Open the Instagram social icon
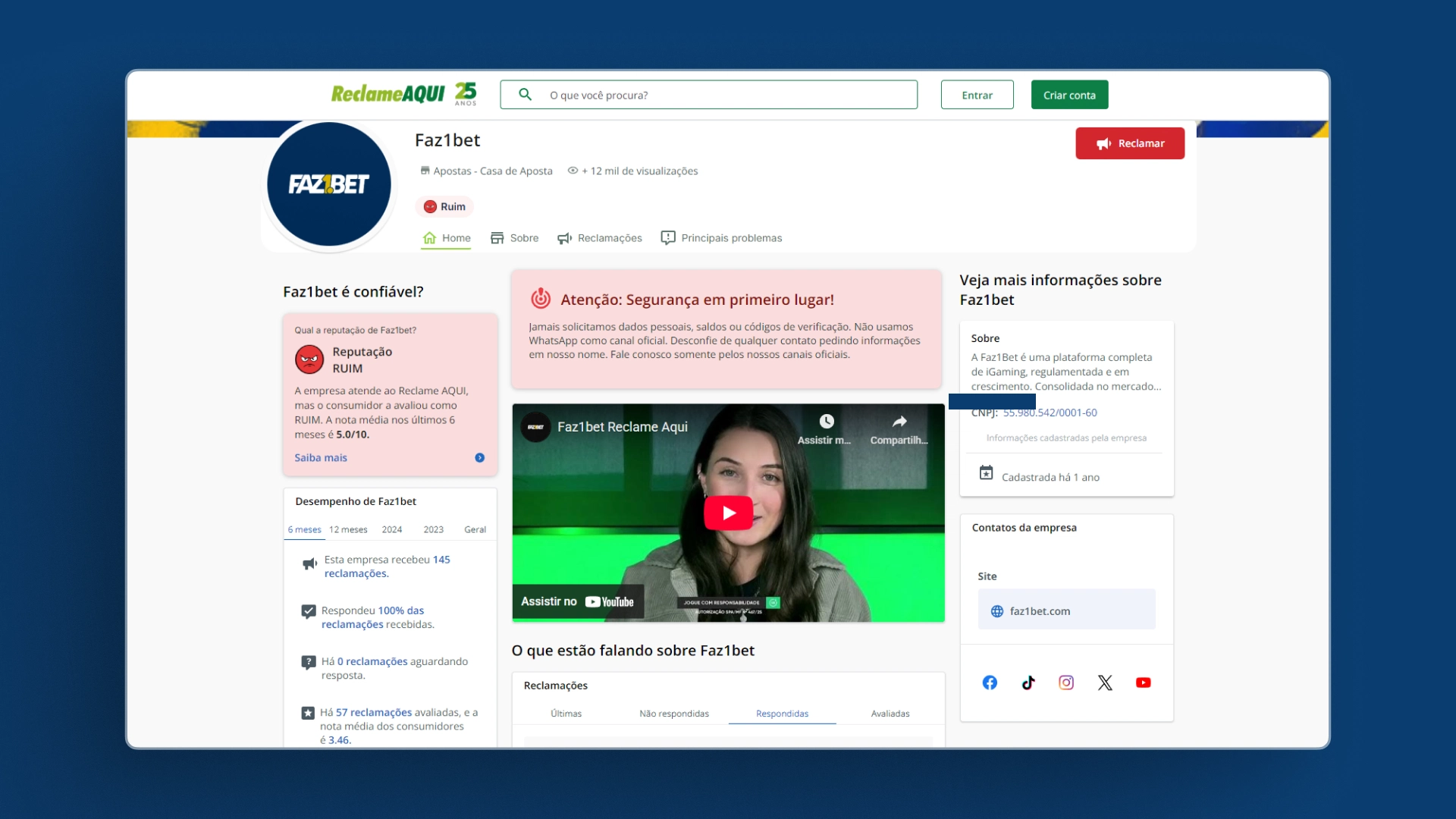Viewport: 1456px width, 819px height. (1066, 682)
